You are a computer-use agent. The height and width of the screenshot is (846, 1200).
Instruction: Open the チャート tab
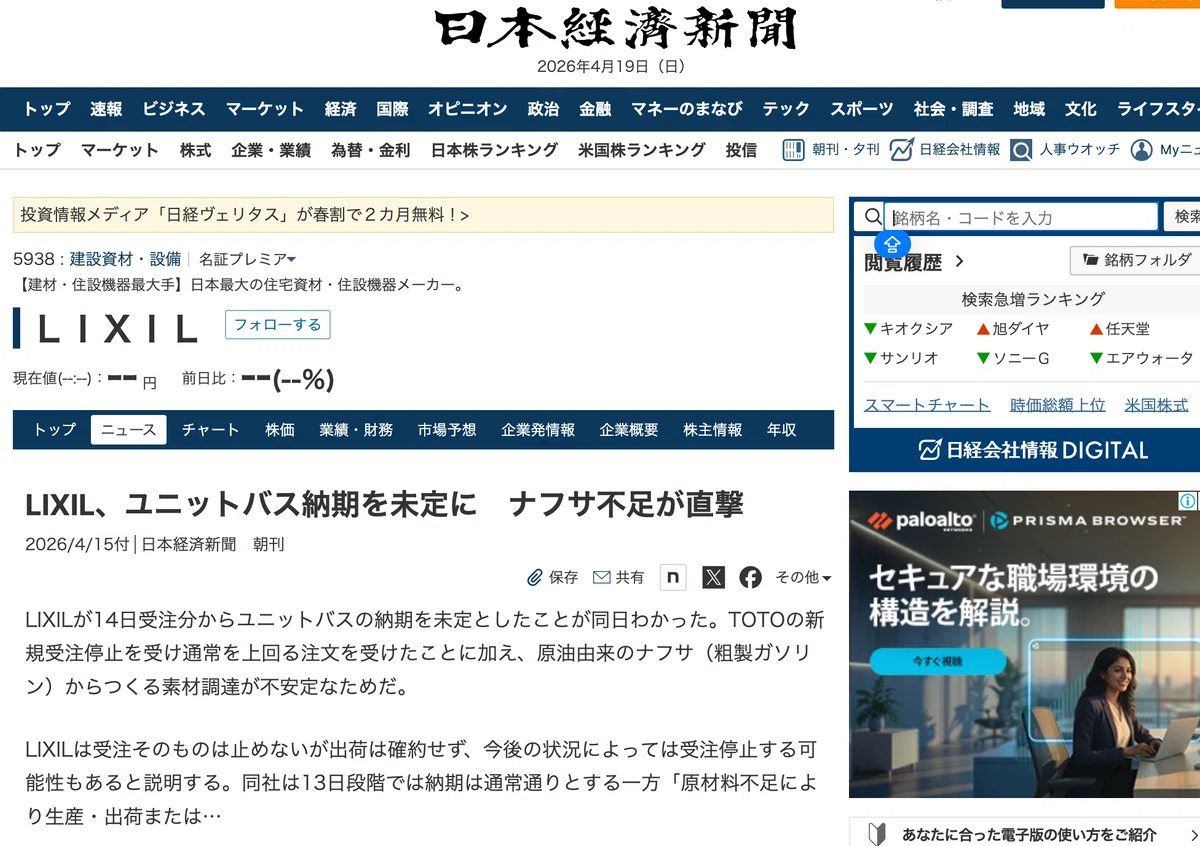210,430
